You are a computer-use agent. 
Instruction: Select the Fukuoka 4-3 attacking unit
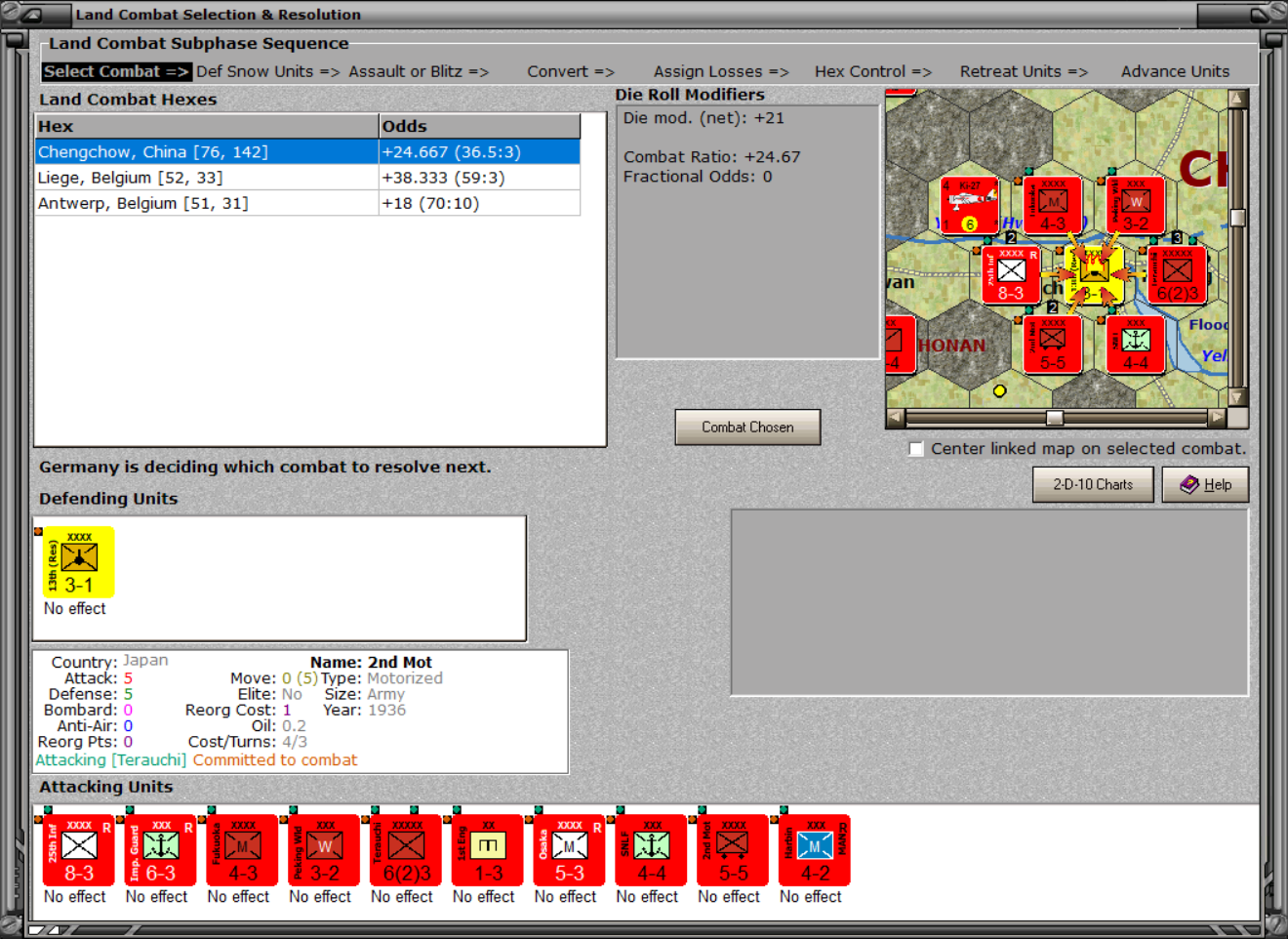coord(243,850)
